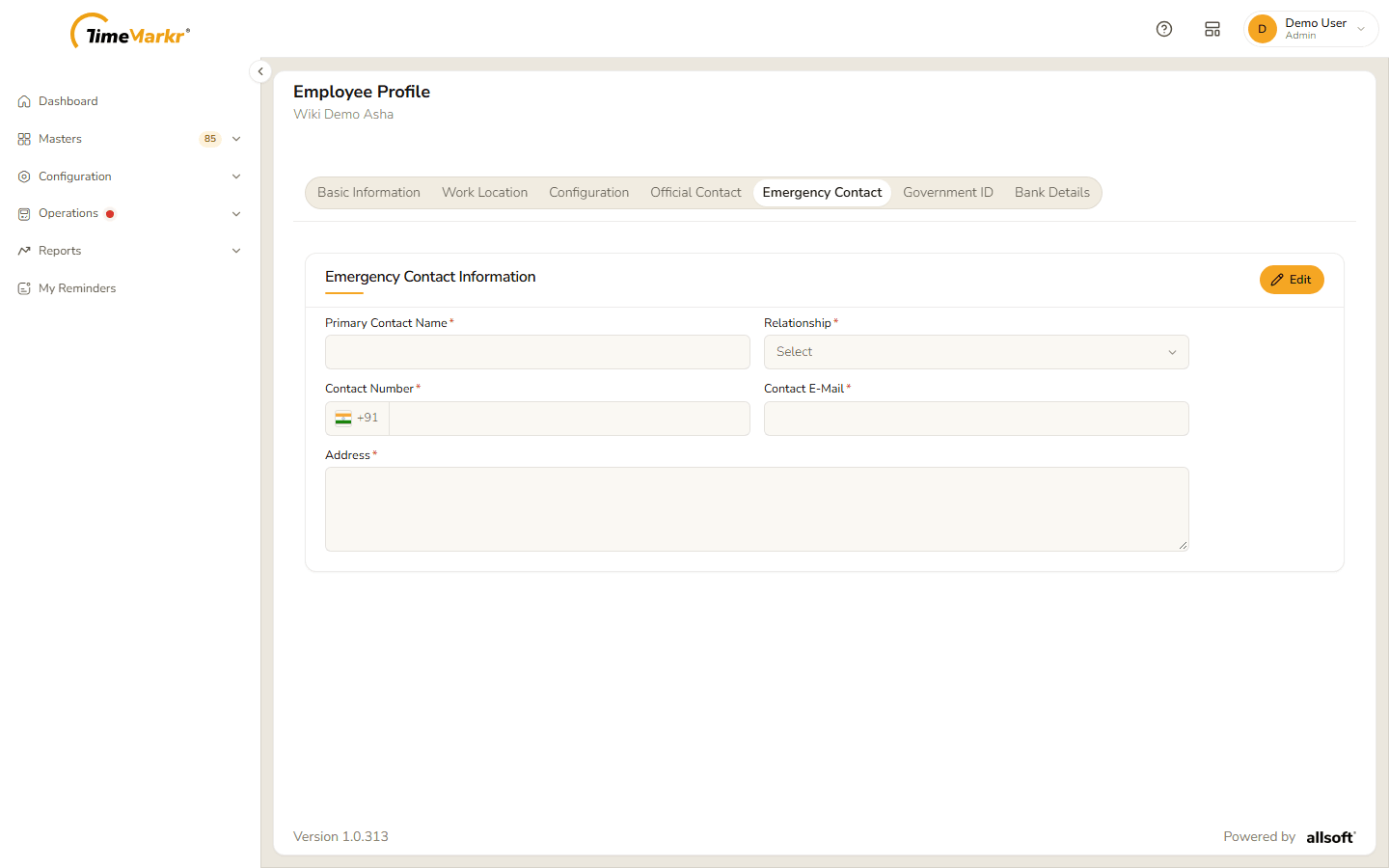The height and width of the screenshot is (868, 1389).
Task: Click the pencil icon on Edit button
Action: (x=1277, y=280)
